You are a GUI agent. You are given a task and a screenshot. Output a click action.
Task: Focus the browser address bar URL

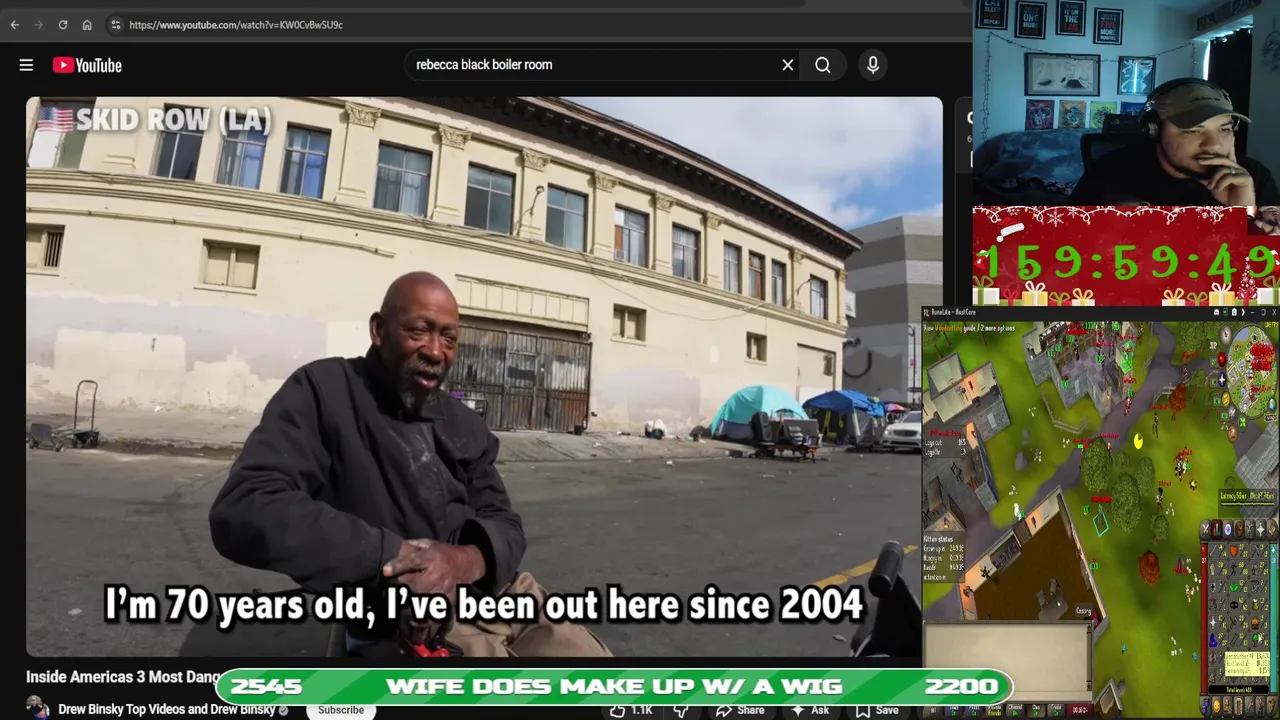(236, 25)
